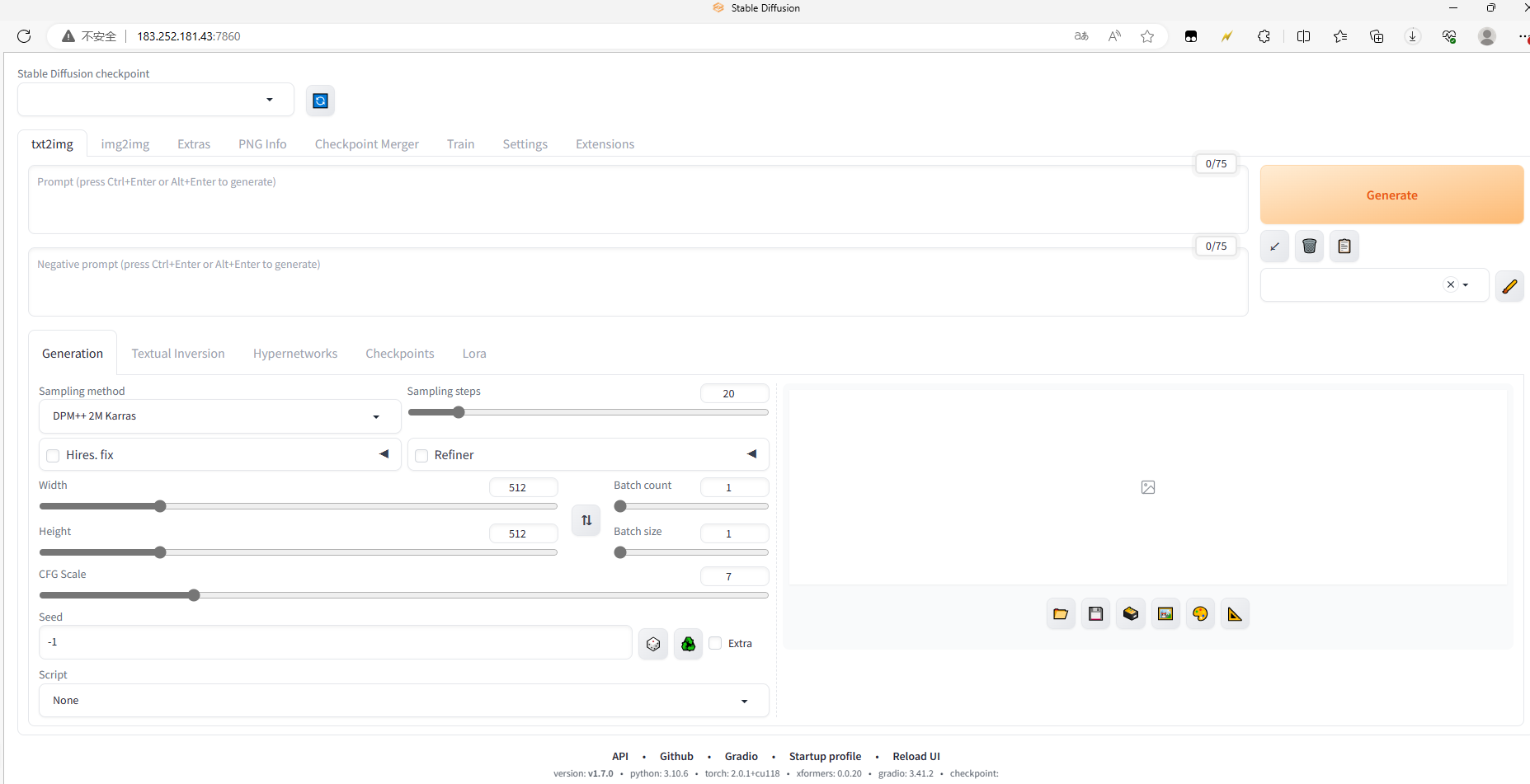The height and width of the screenshot is (784, 1530).
Task: Click the read-prompt arrow icon under Generate
Action: pyautogui.click(x=1274, y=246)
